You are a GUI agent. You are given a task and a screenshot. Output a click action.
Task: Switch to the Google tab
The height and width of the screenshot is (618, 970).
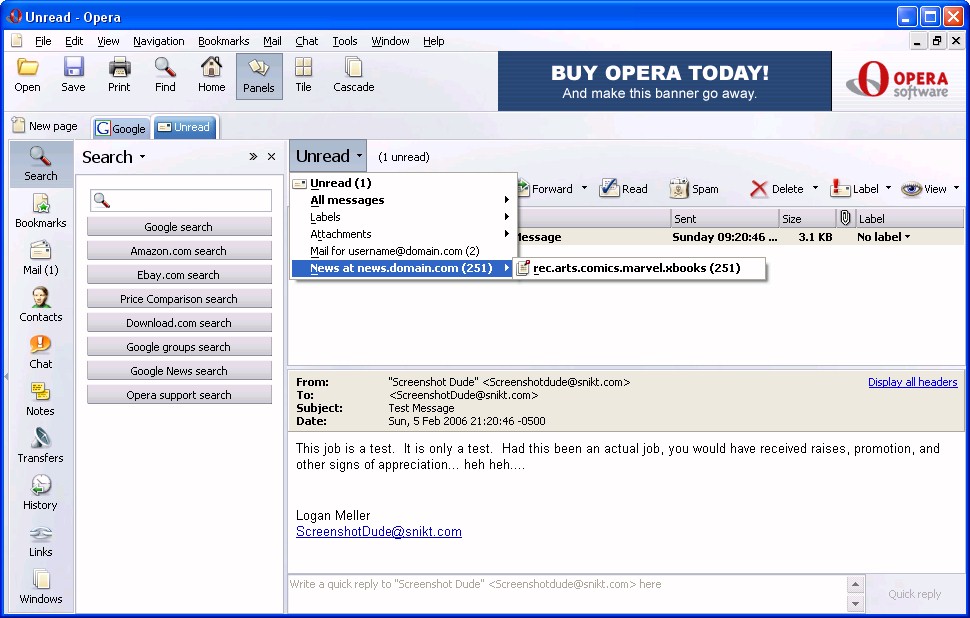pyautogui.click(x=121, y=128)
